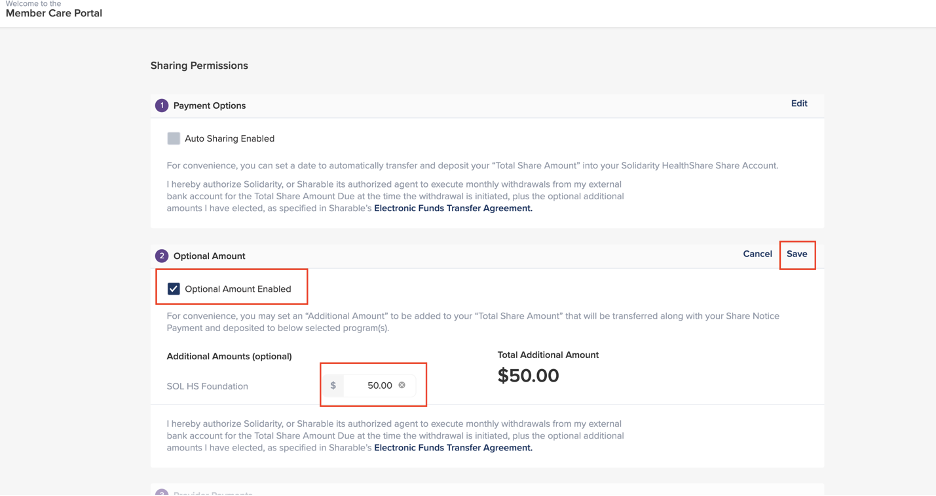Click the Member Care Portal title
The height and width of the screenshot is (496, 936).
point(54,13)
